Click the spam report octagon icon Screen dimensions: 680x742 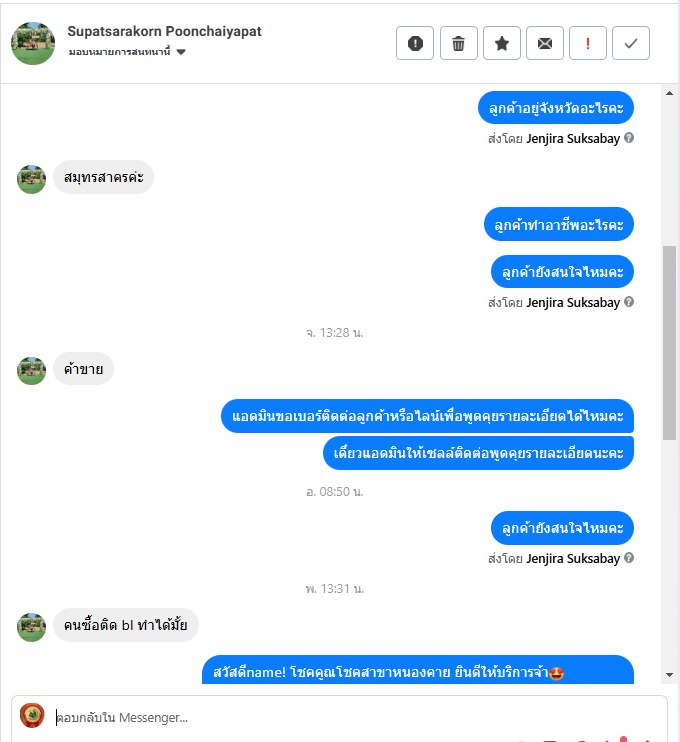coord(415,44)
